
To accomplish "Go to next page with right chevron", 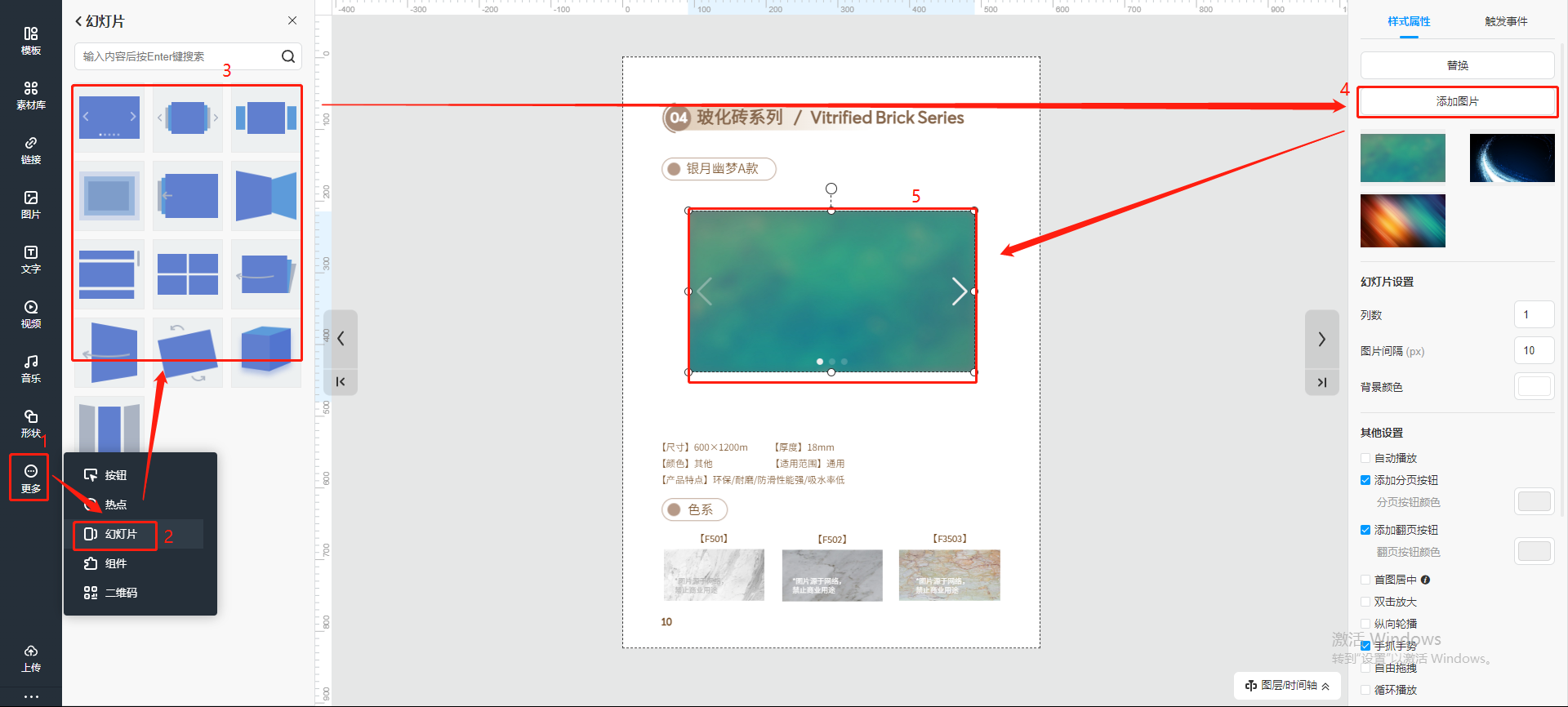I will (1321, 339).
